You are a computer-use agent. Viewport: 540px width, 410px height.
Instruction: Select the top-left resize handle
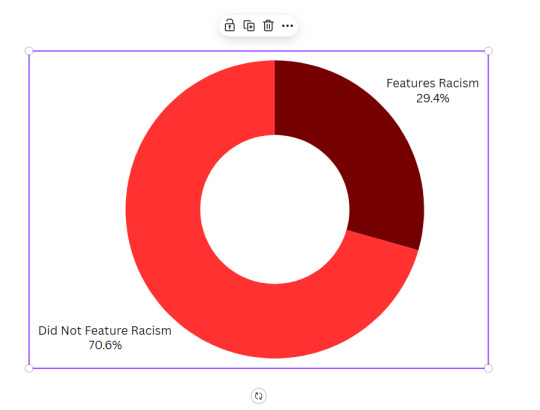coord(29,51)
